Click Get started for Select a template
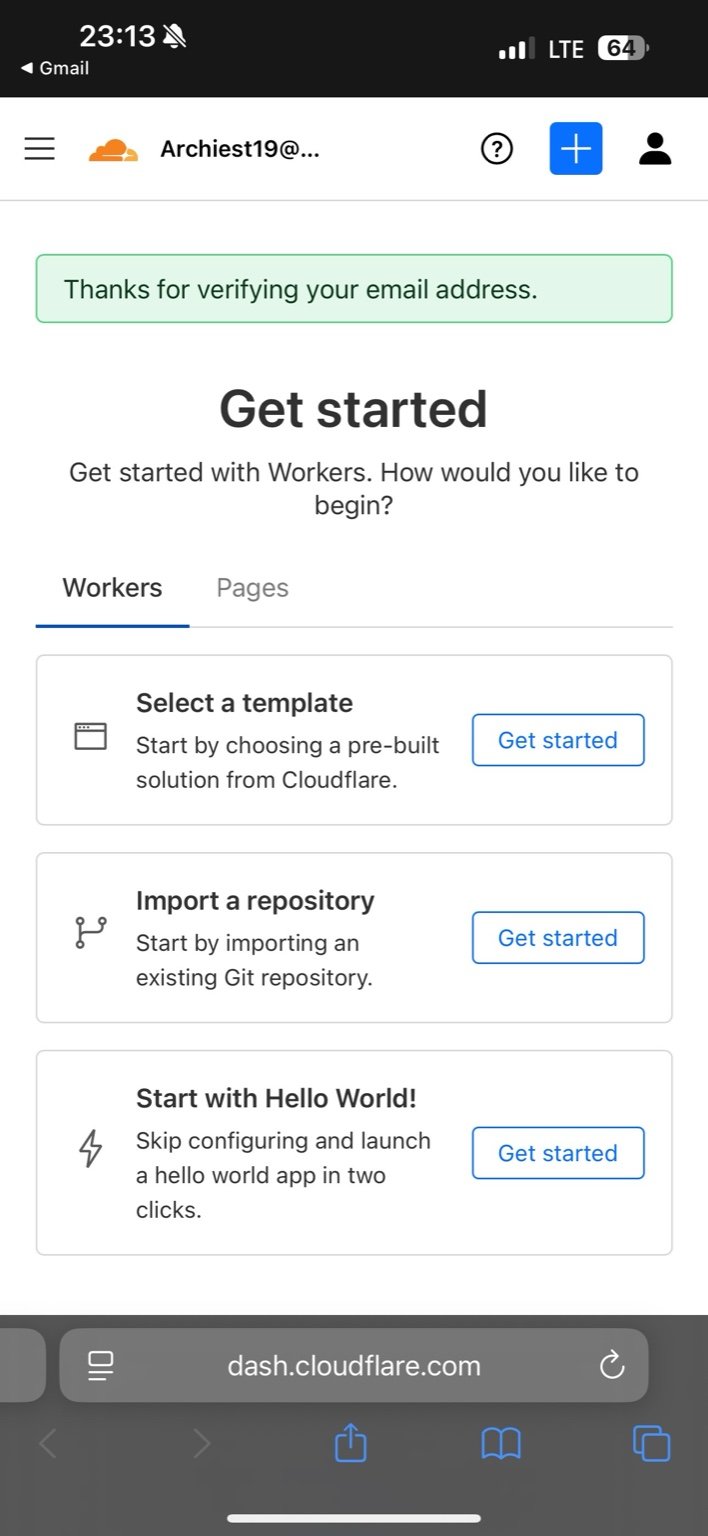This screenshot has height=1536, width=708. (x=558, y=740)
